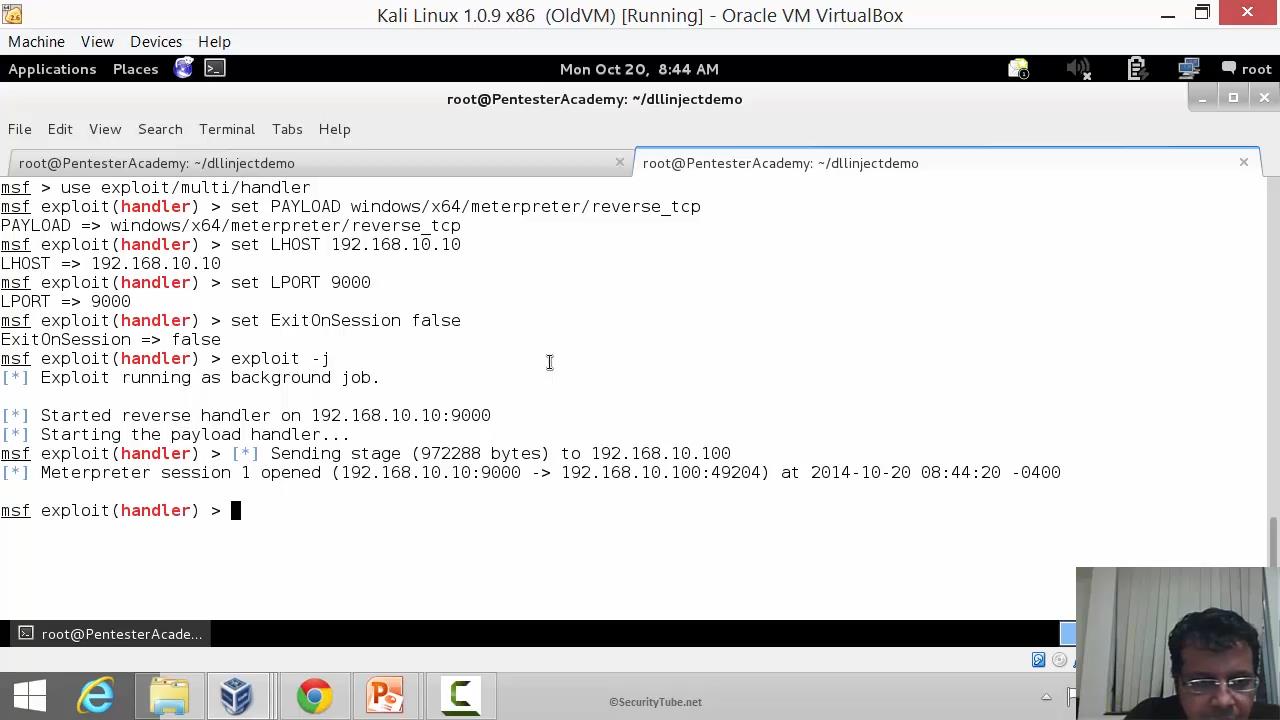The height and width of the screenshot is (720, 1280).
Task: Click the 'Meterpreter session 1 opened' line
Action: [x=531, y=473]
